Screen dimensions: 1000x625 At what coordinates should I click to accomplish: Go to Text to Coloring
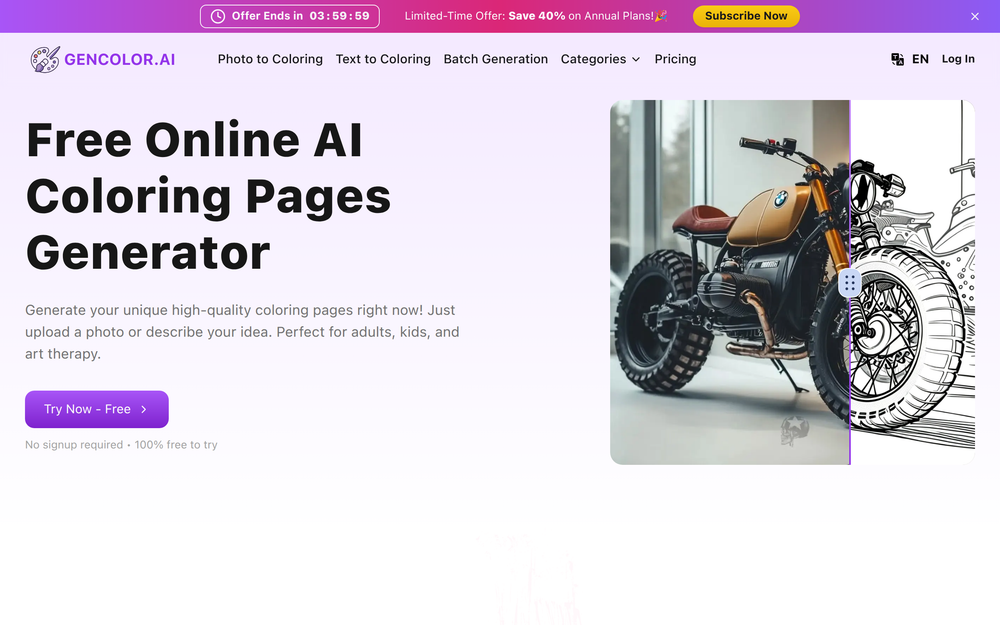pyautogui.click(x=383, y=59)
